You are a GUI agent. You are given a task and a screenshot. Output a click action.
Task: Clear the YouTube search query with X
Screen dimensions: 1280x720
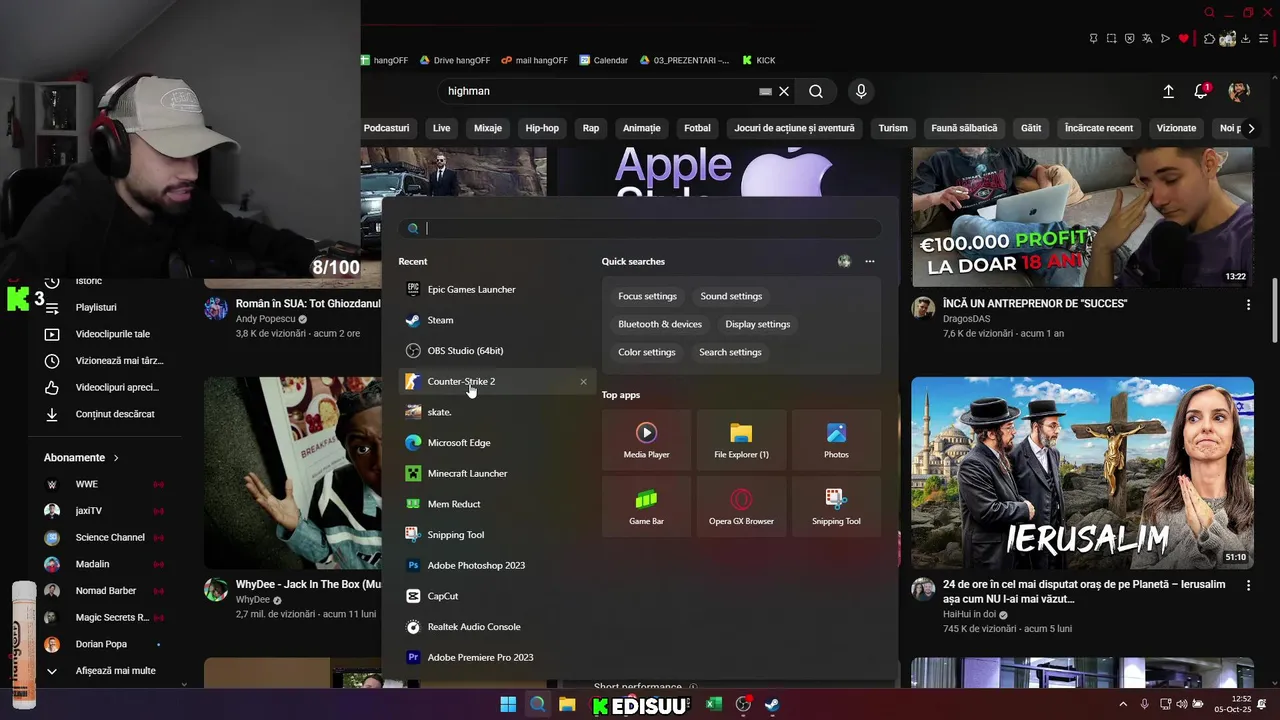coord(784,91)
